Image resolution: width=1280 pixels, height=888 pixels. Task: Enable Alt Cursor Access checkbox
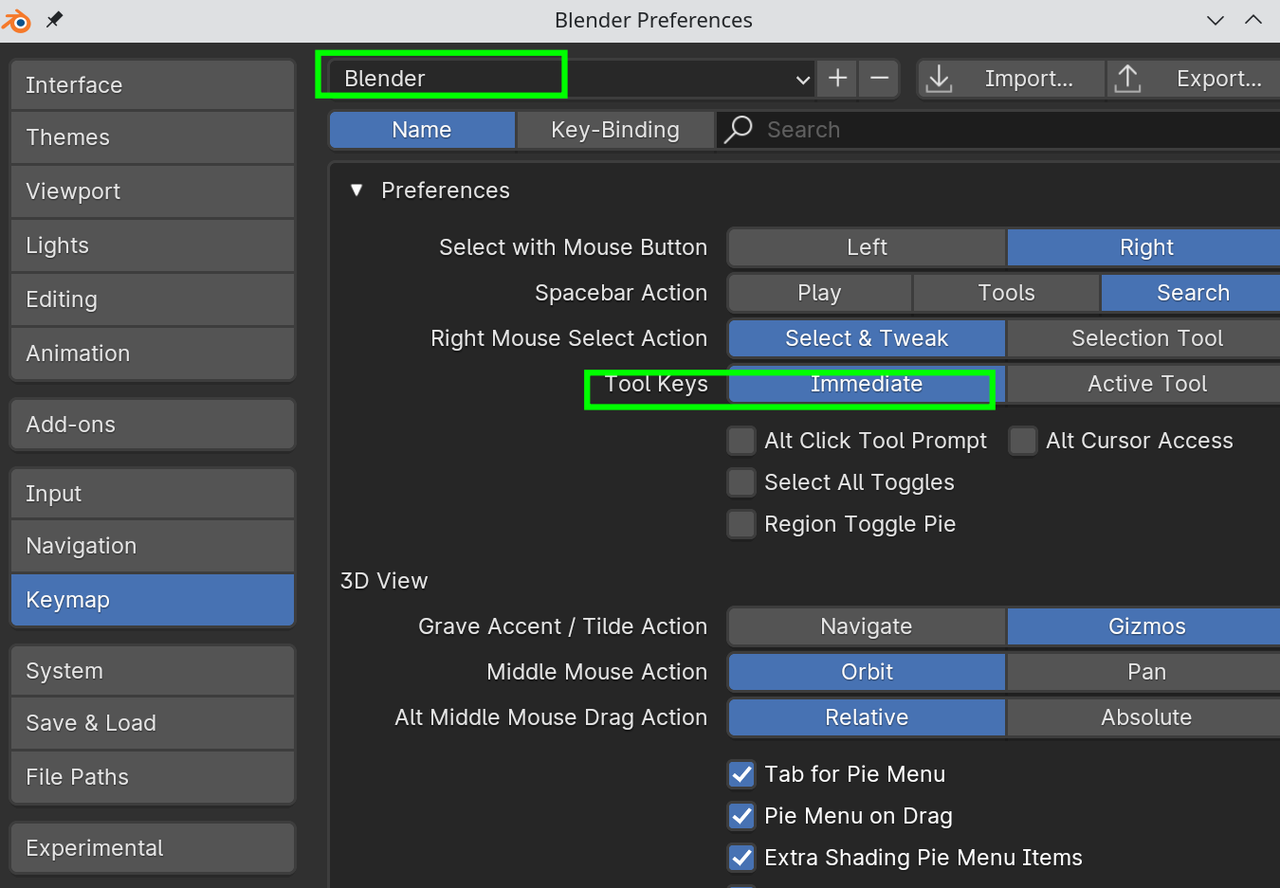click(1023, 441)
